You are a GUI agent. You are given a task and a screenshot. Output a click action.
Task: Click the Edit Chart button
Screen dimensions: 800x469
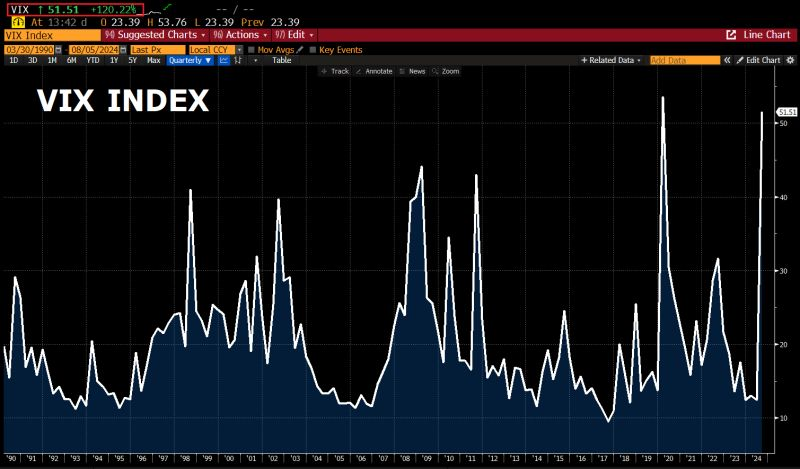[759, 60]
